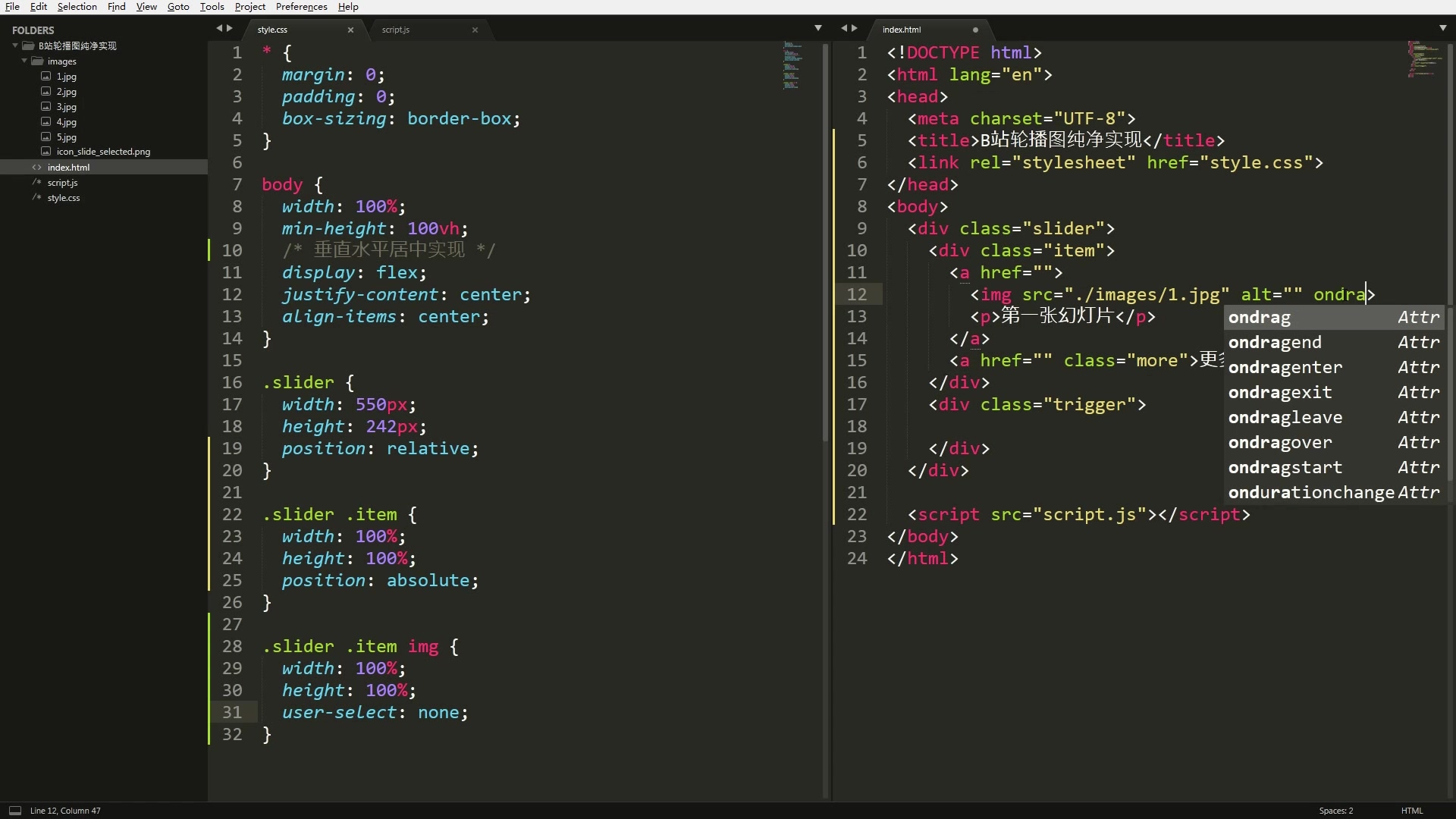Click line number 12 in index.html
The width and height of the screenshot is (1456, 819).
(857, 294)
